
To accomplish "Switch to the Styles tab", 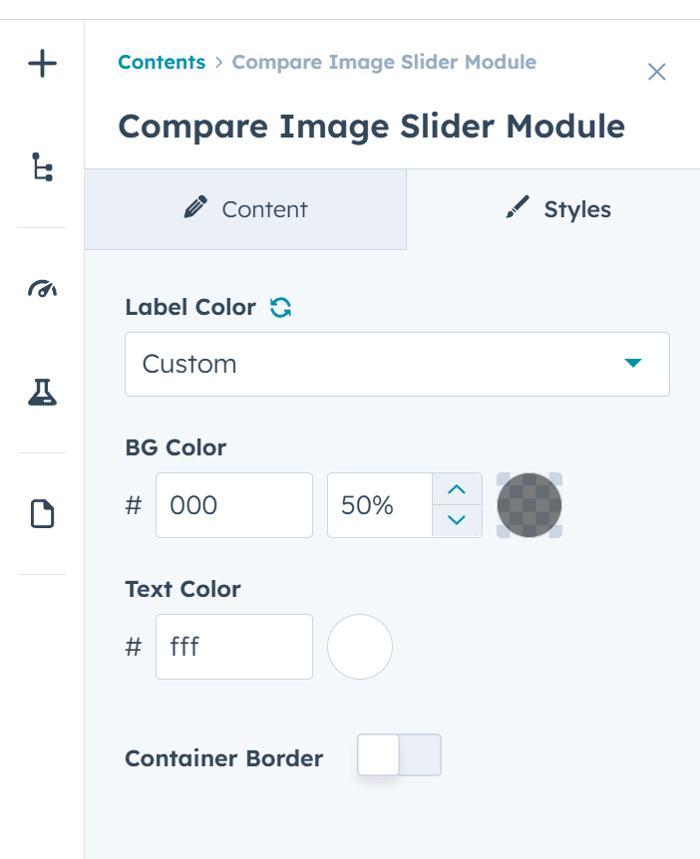I will point(553,209).
